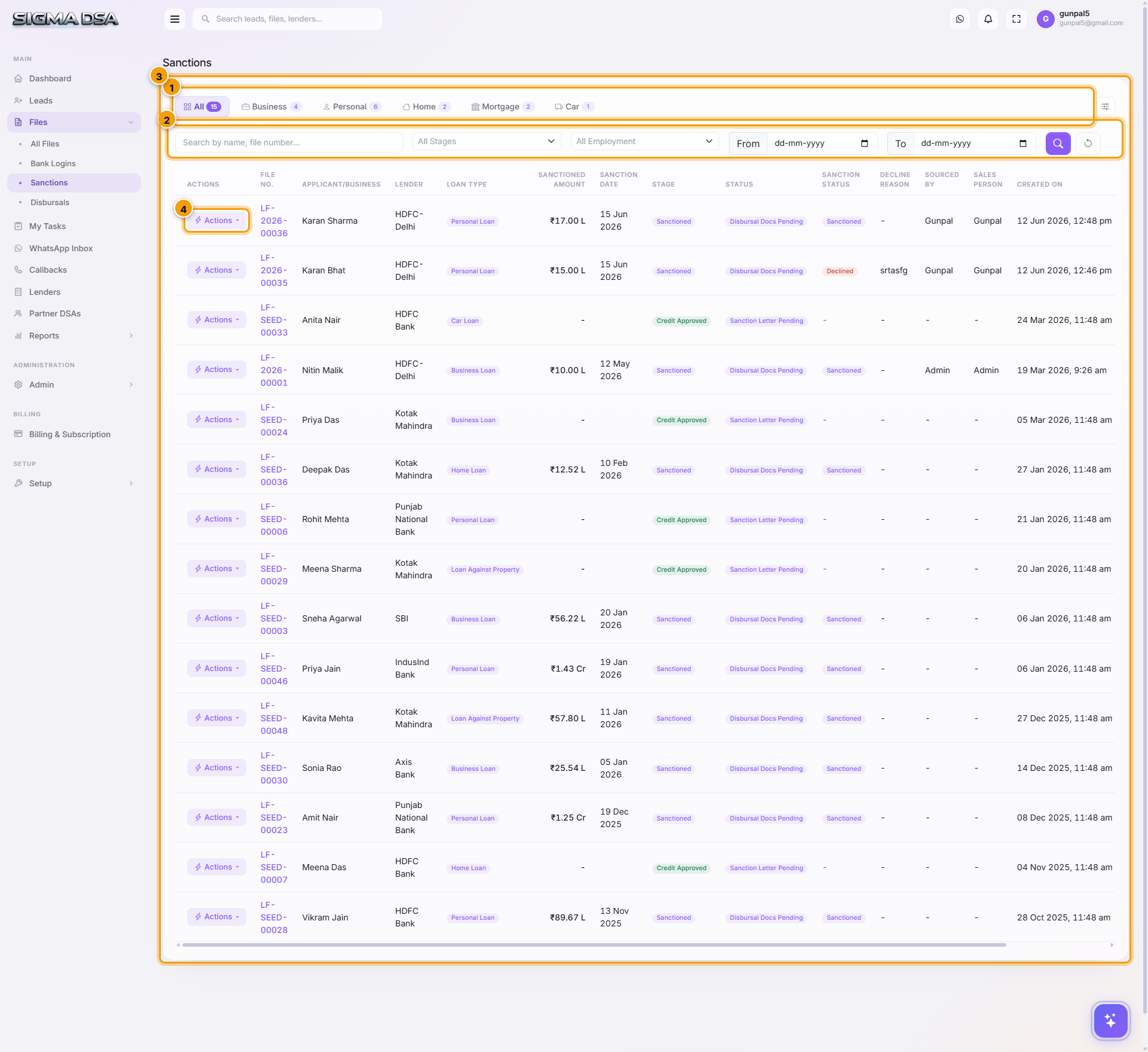Viewport: 1148px width, 1052px height.
Task: Open Callbacks in the sidebar
Action: pyautogui.click(x=74, y=270)
